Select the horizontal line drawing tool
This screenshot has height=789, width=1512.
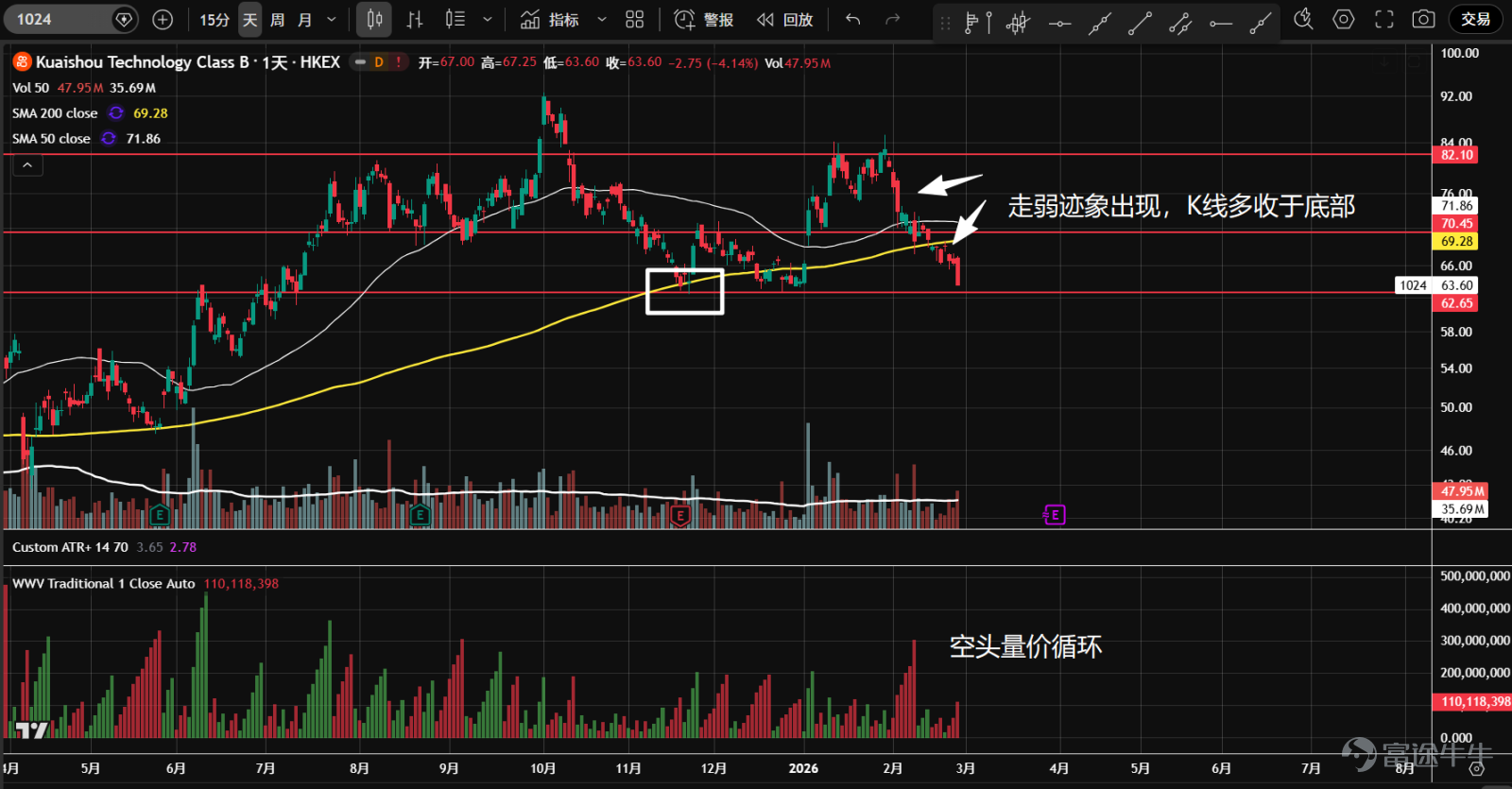click(1059, 23)
